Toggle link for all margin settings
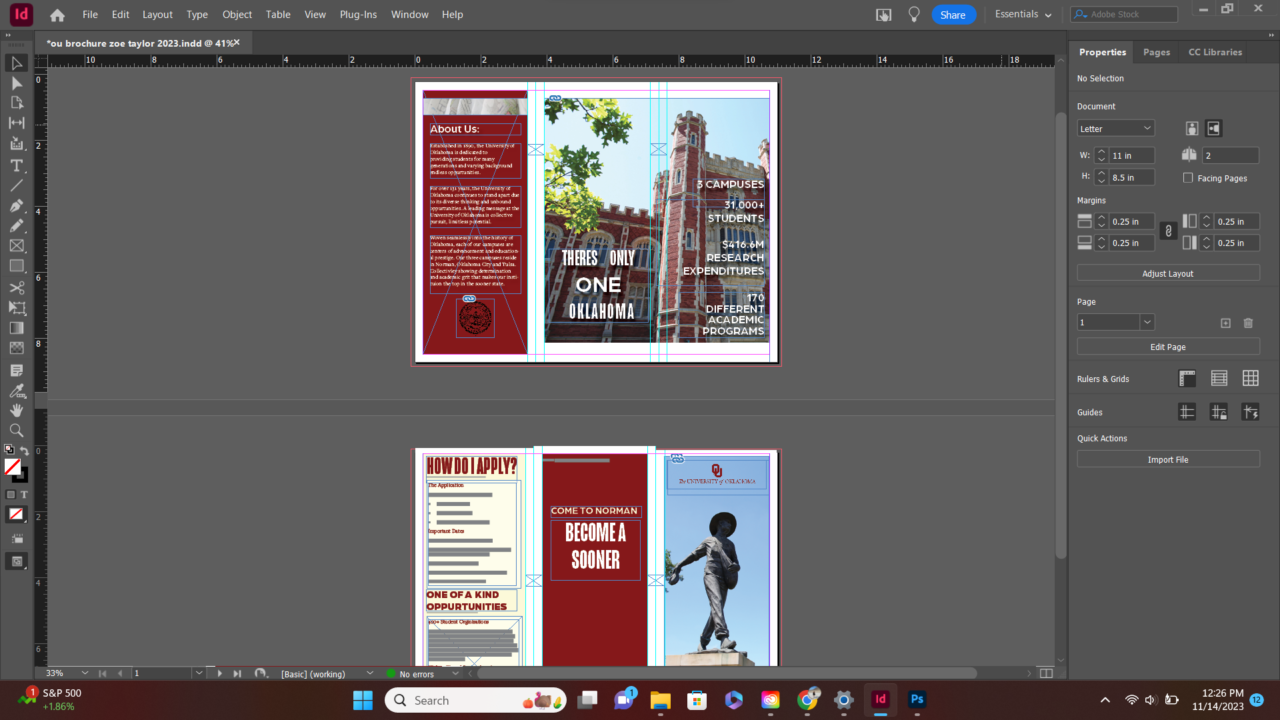The image size is (1280, 720). (x=1168, y=231)
